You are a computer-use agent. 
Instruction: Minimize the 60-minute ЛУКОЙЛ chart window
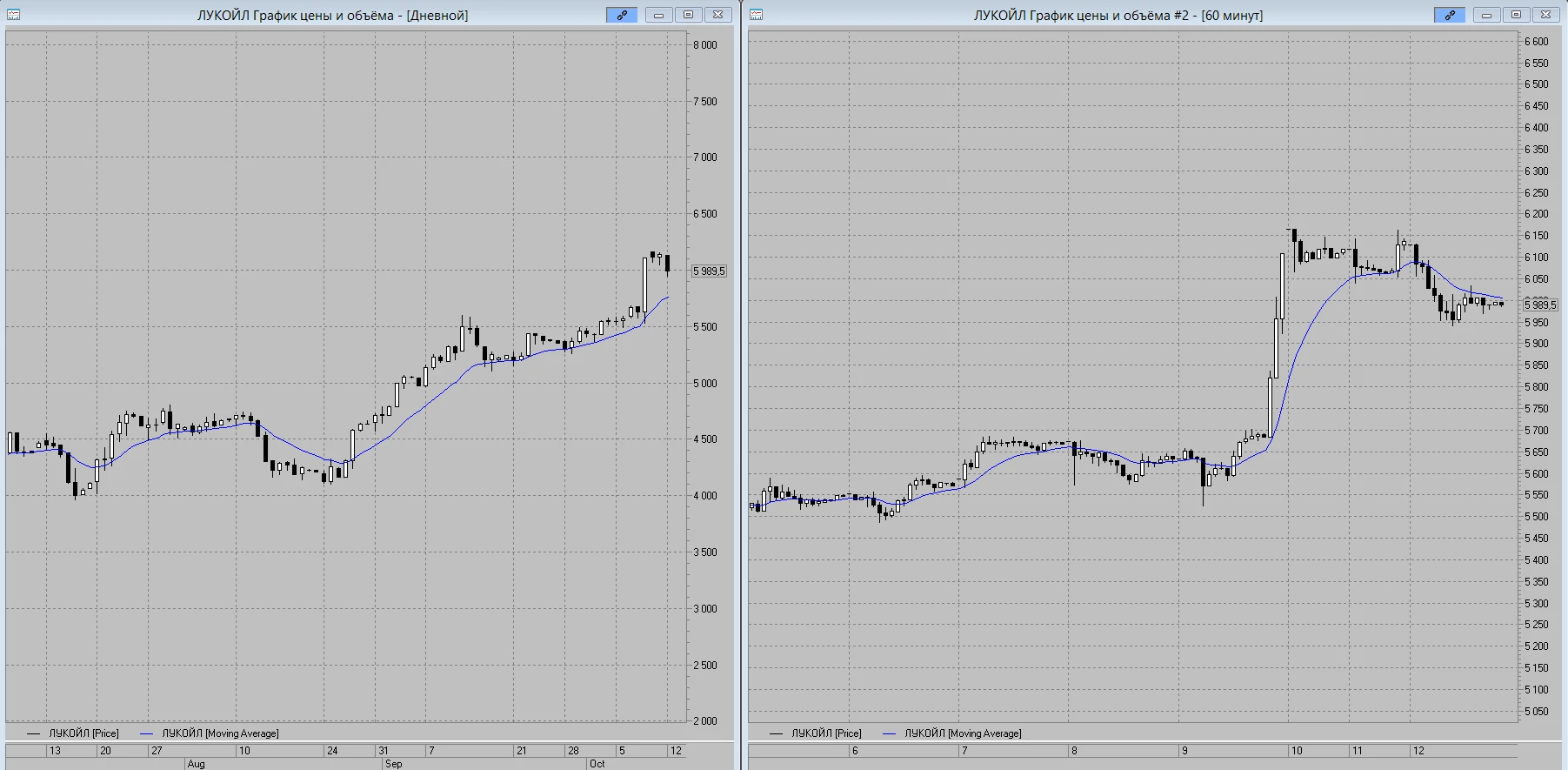coord(1486,15)
